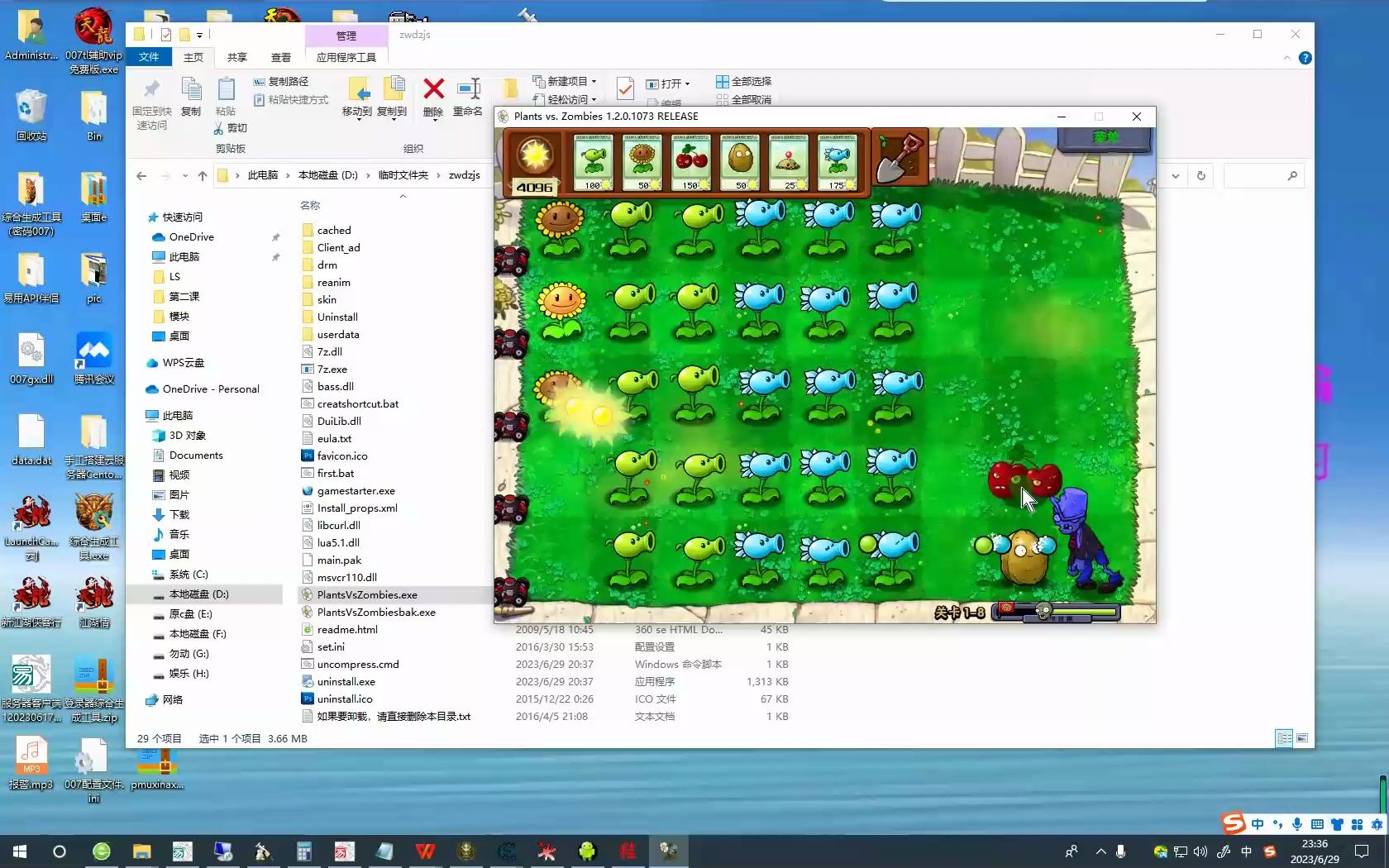
Task: Click the Select all command
Action: tap(743, 81)
